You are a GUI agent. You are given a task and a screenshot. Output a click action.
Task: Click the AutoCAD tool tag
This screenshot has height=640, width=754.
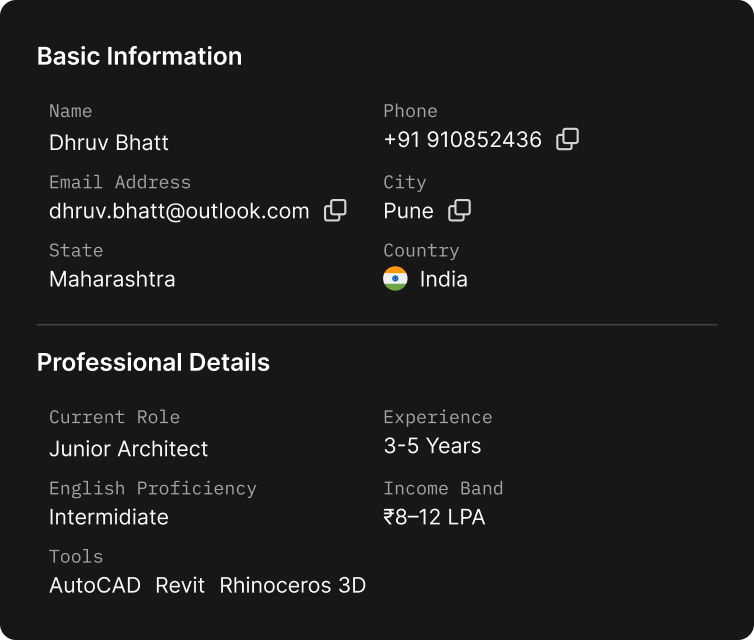coord(95,586)
